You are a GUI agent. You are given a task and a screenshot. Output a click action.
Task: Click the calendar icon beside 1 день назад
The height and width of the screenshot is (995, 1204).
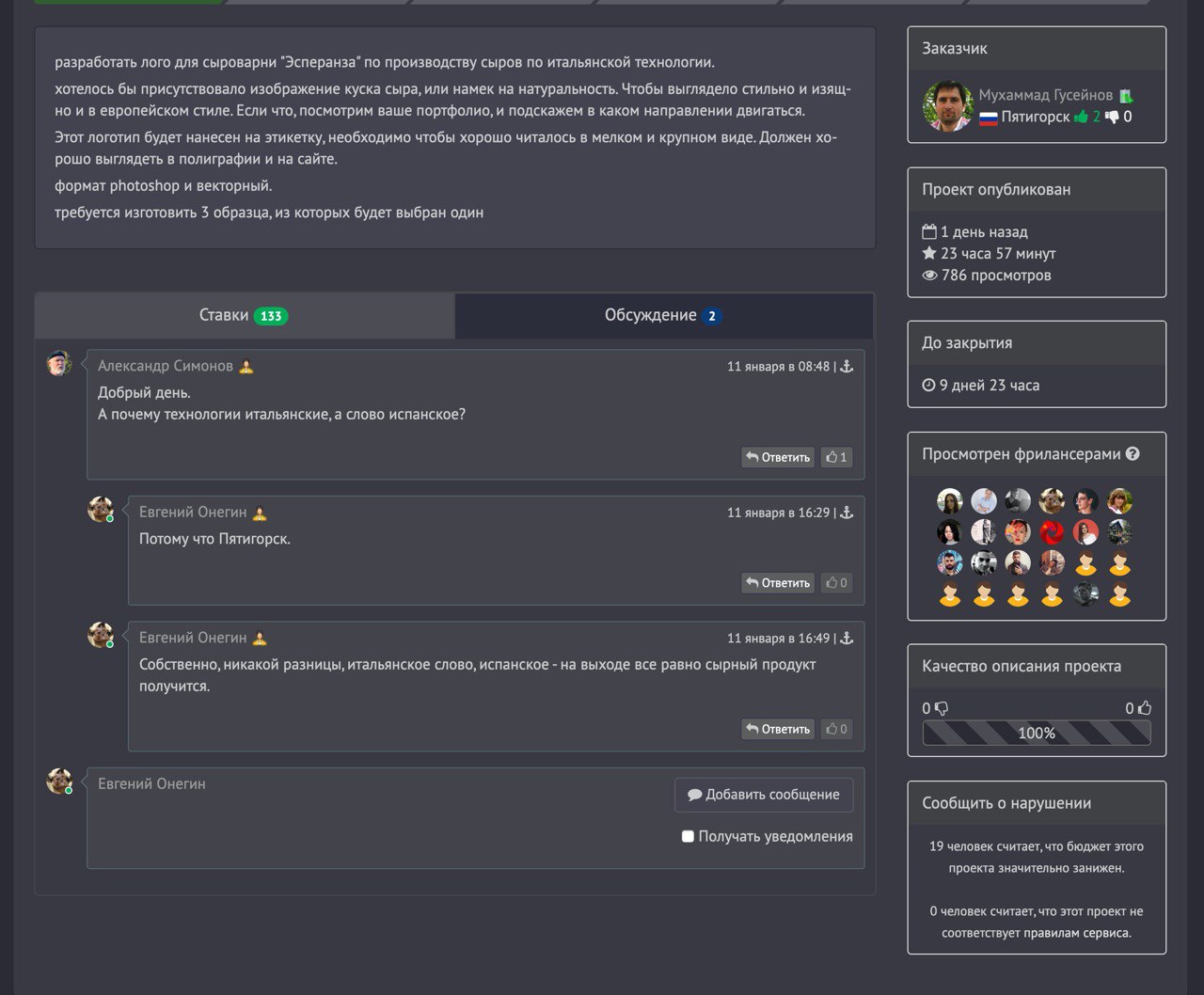click(929, 231)
